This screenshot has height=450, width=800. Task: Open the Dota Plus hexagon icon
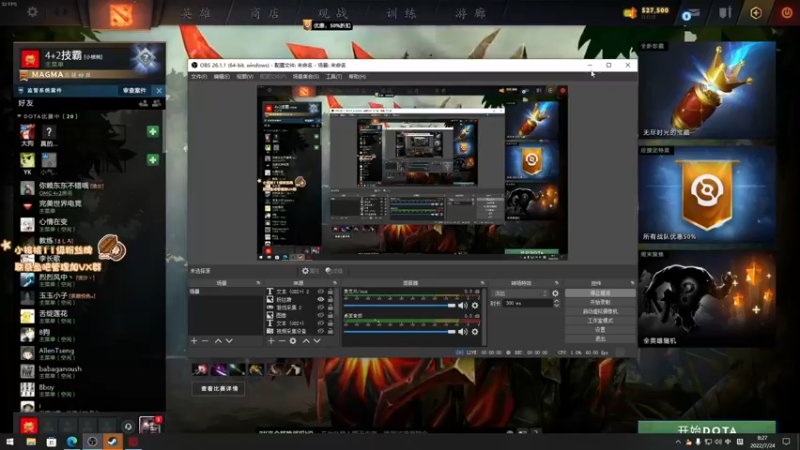[x=756, y=12]
